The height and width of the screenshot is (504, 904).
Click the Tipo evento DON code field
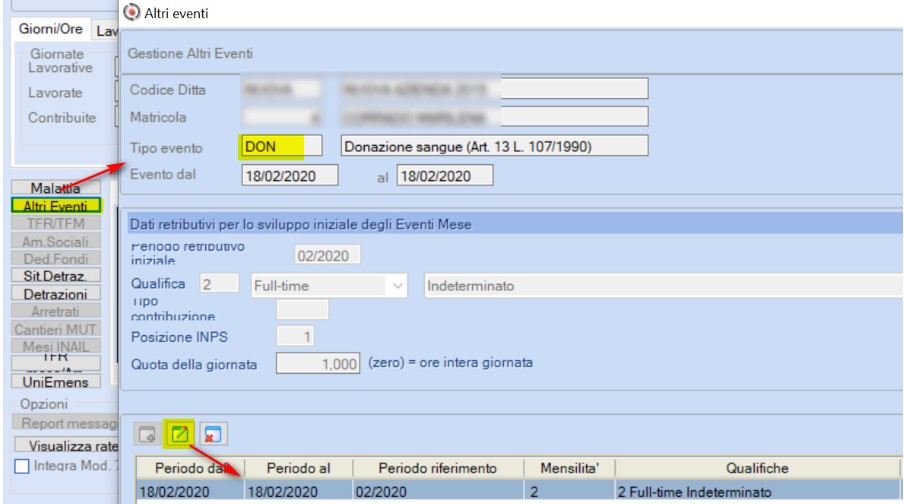click(x=281, y=146)
